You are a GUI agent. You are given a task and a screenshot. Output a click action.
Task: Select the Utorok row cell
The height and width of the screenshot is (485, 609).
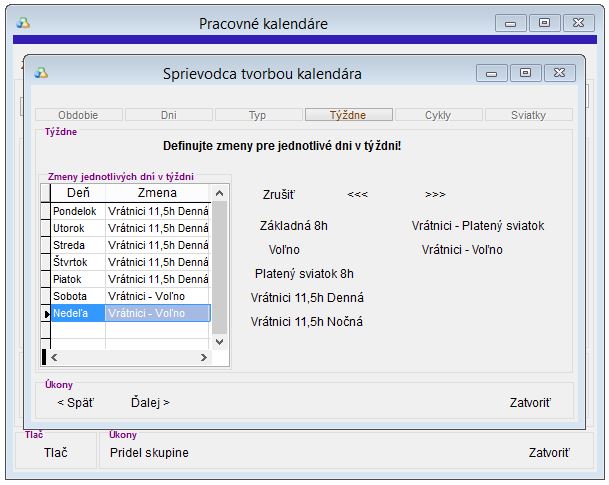(78, 228)
